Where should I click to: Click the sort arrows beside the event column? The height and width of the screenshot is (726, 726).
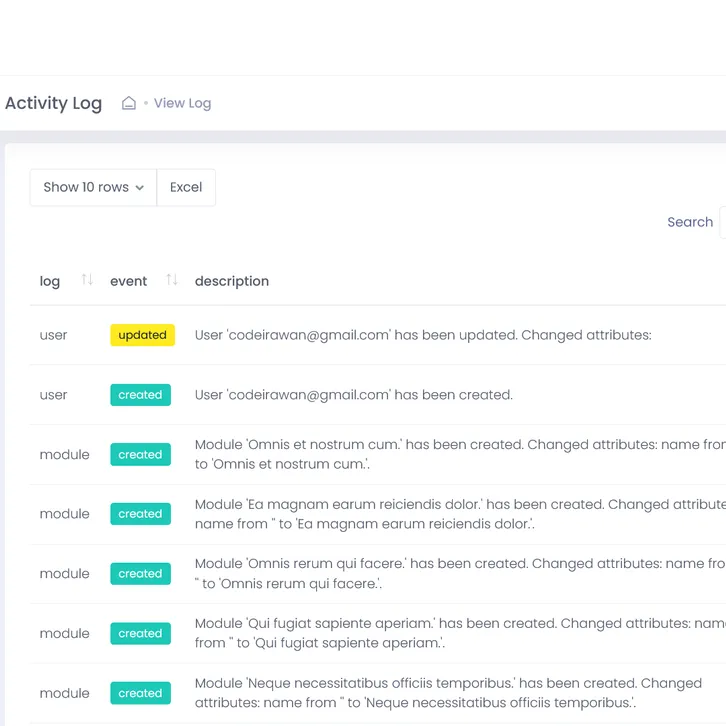pos(172,280)
